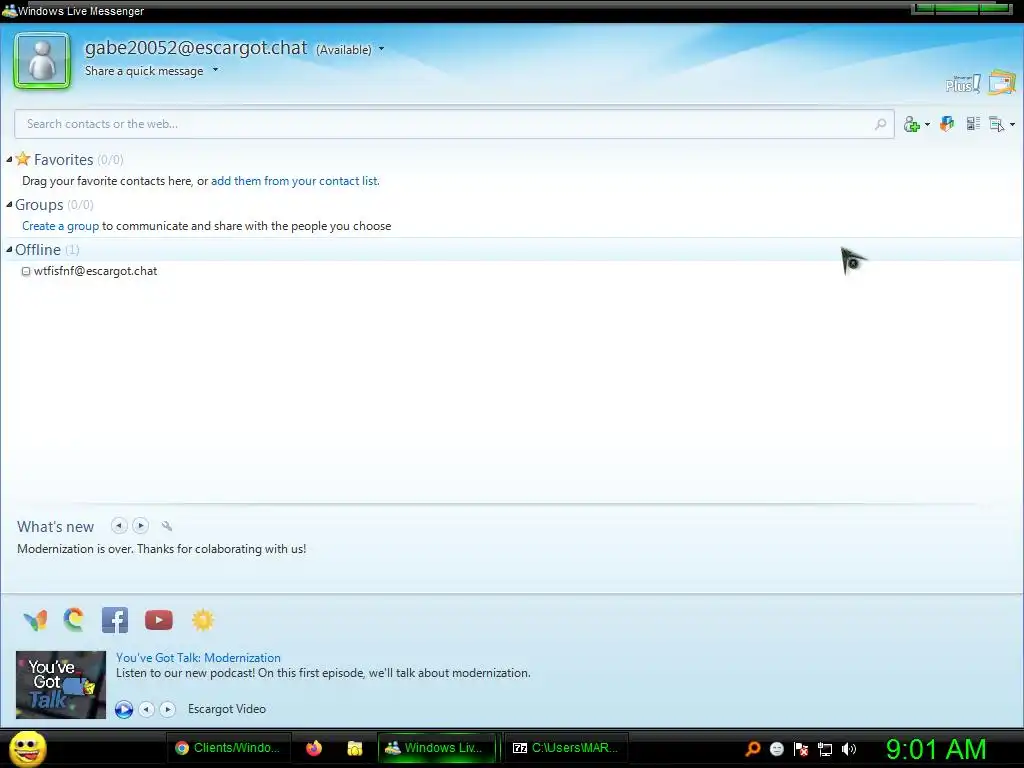The height and width of the screenshot is (768, 1024).
Task: Click the Favorites star icon
Action: pyautogui.click(x=23, y=159)
